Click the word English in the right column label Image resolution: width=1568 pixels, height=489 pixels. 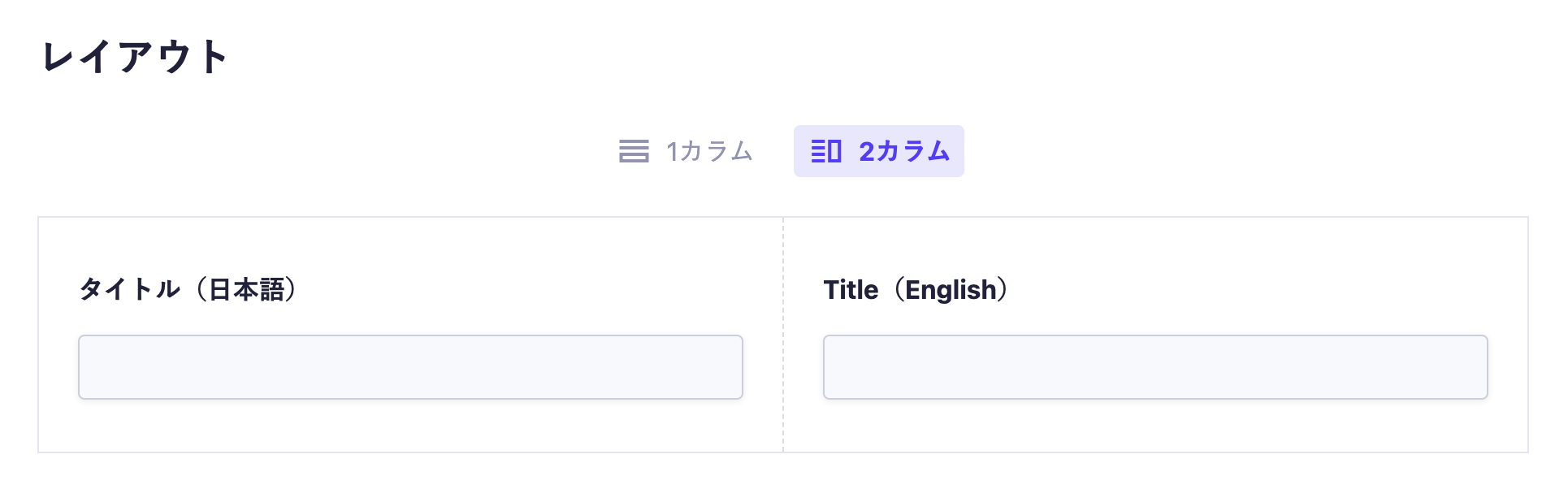[951, 289]
